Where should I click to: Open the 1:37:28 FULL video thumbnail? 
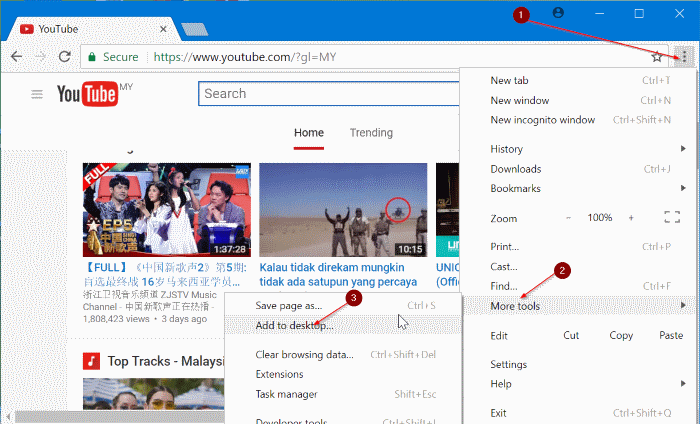167,210
